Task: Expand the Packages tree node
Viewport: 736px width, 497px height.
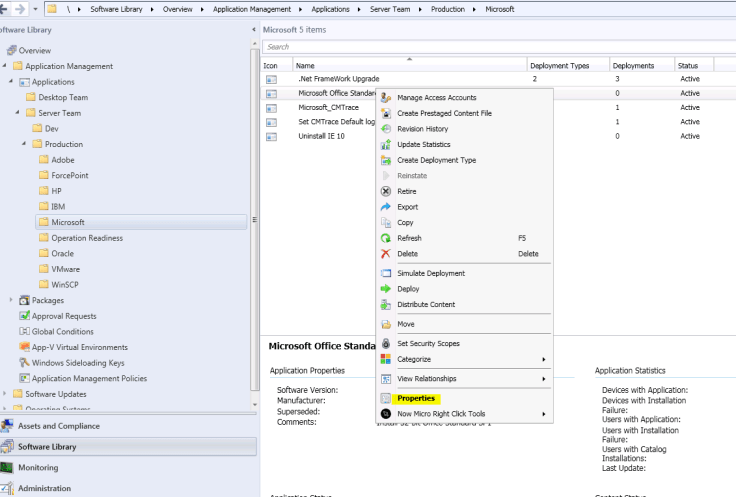Action: tap(12, 300)
